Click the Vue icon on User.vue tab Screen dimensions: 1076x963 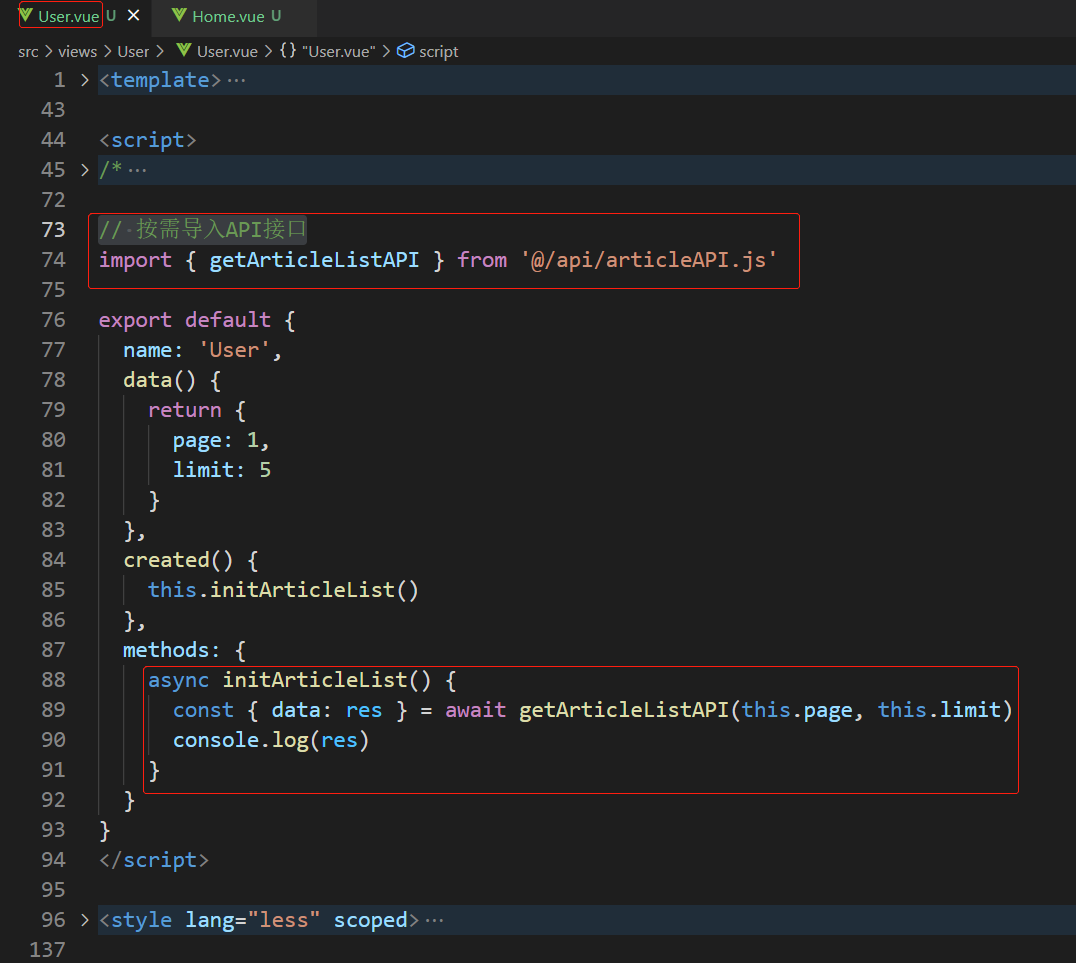coord(26,15)
